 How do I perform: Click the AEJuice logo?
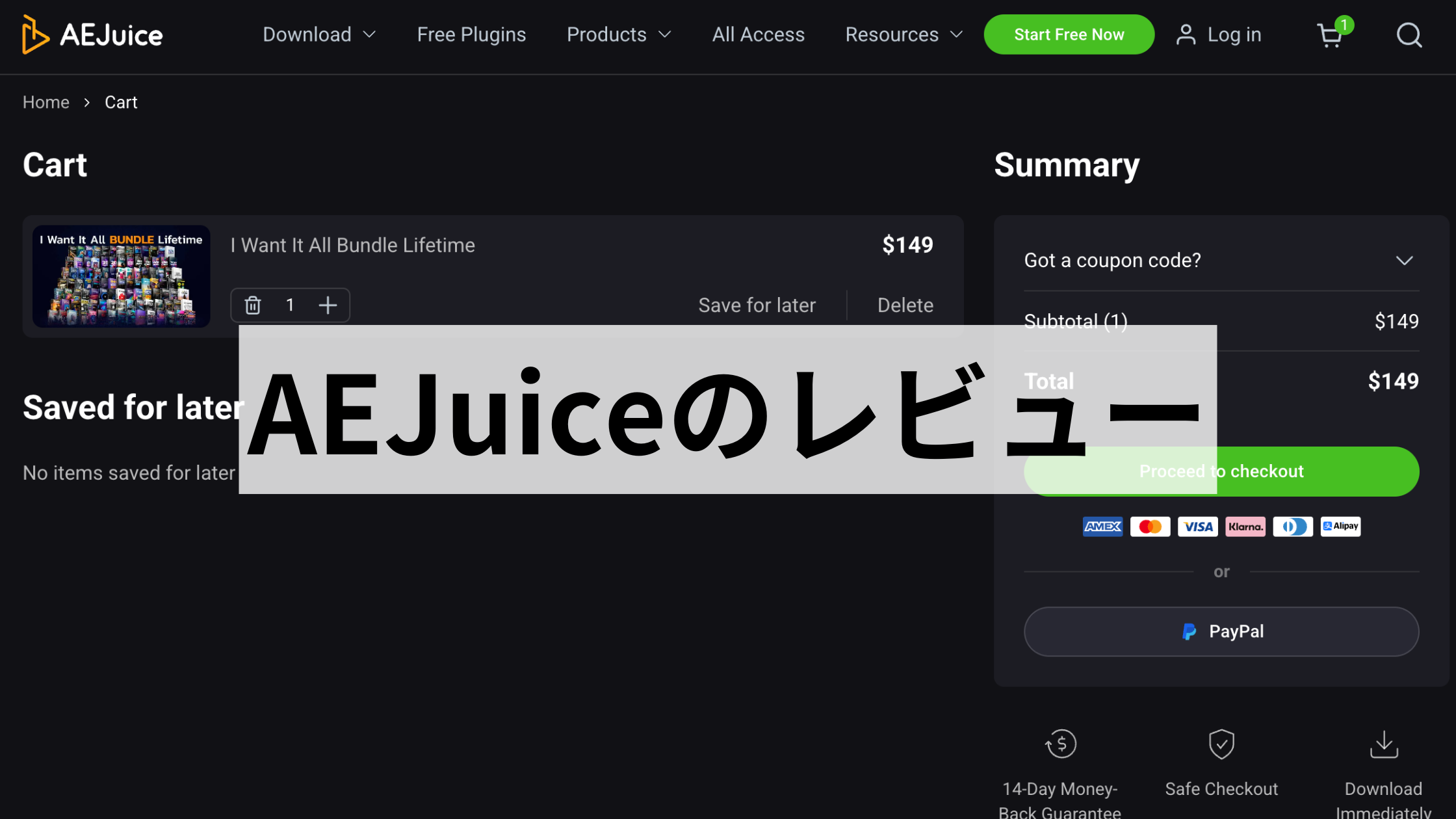(92, 34)
